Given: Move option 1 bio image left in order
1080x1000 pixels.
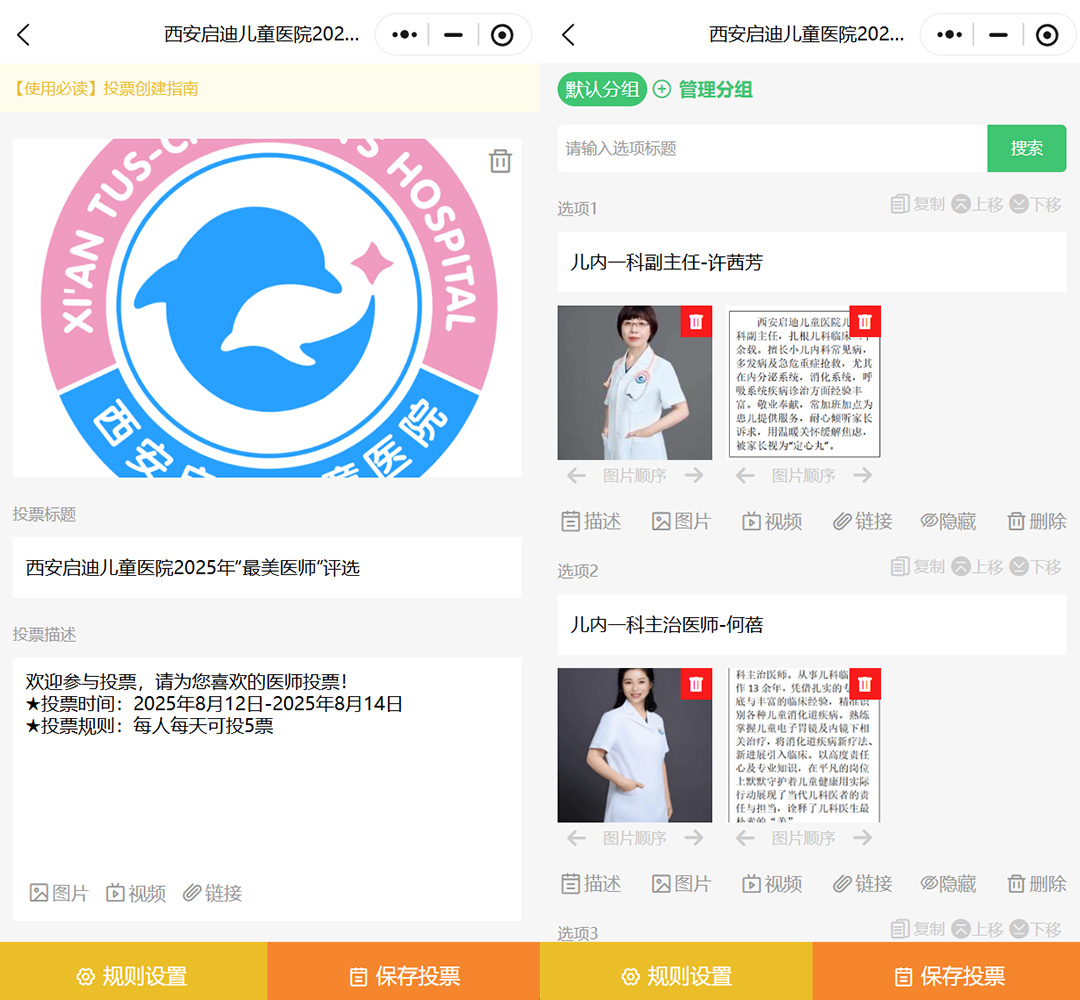Looking at the screenshot, I should (745, 475).
